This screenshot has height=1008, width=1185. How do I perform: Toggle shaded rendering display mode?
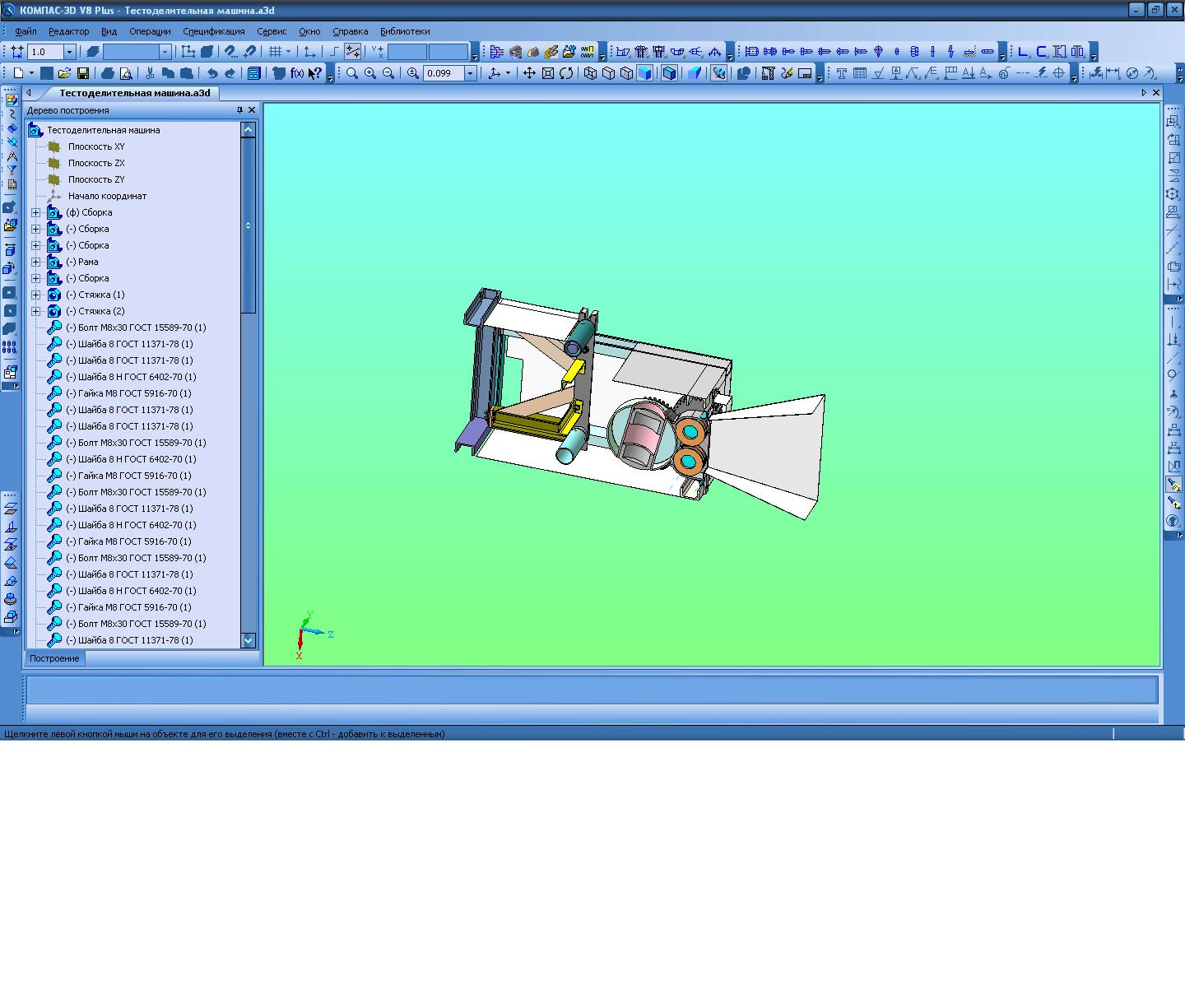(x=644, y=73)
